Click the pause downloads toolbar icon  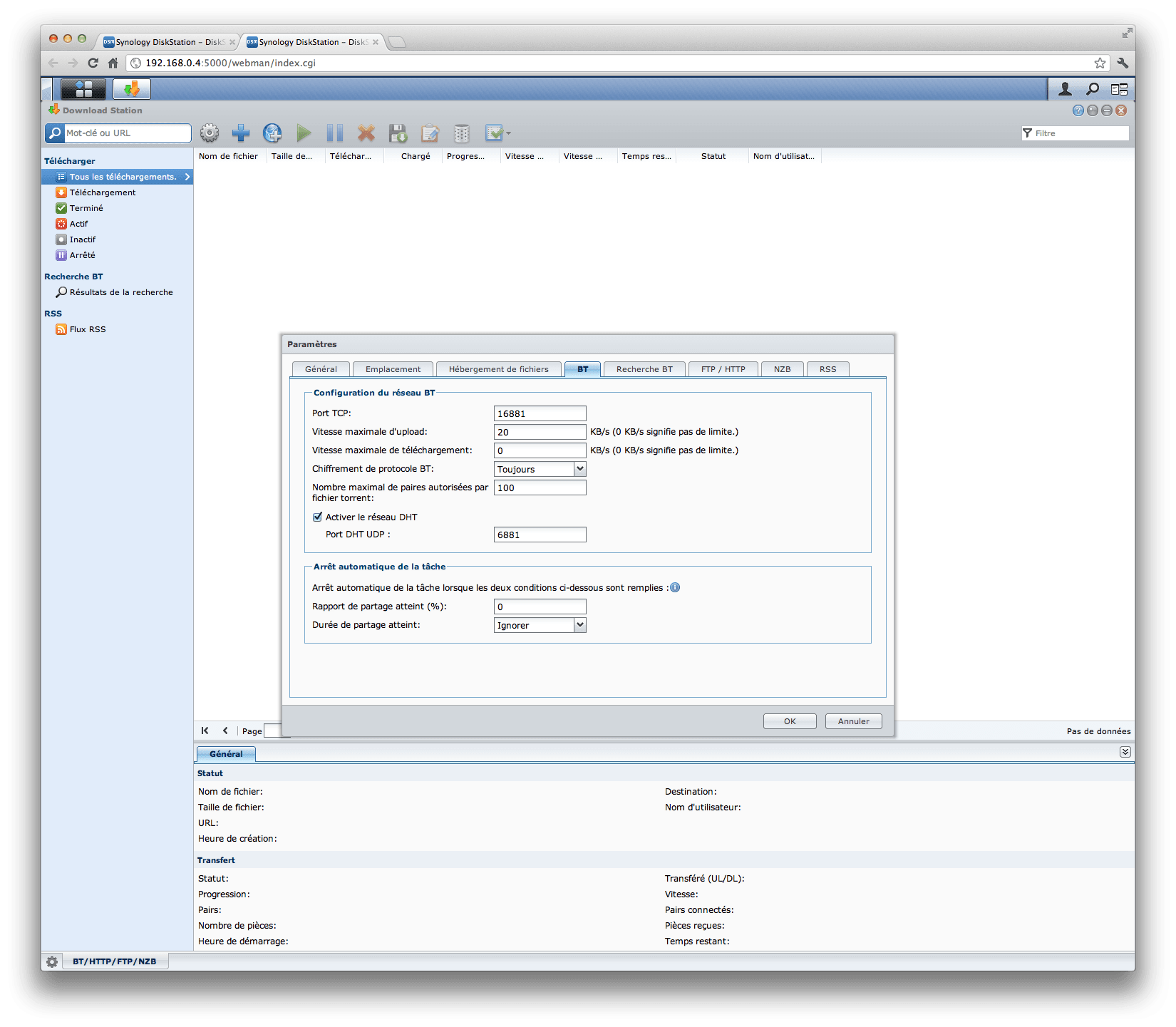click(x=334, y=133)
